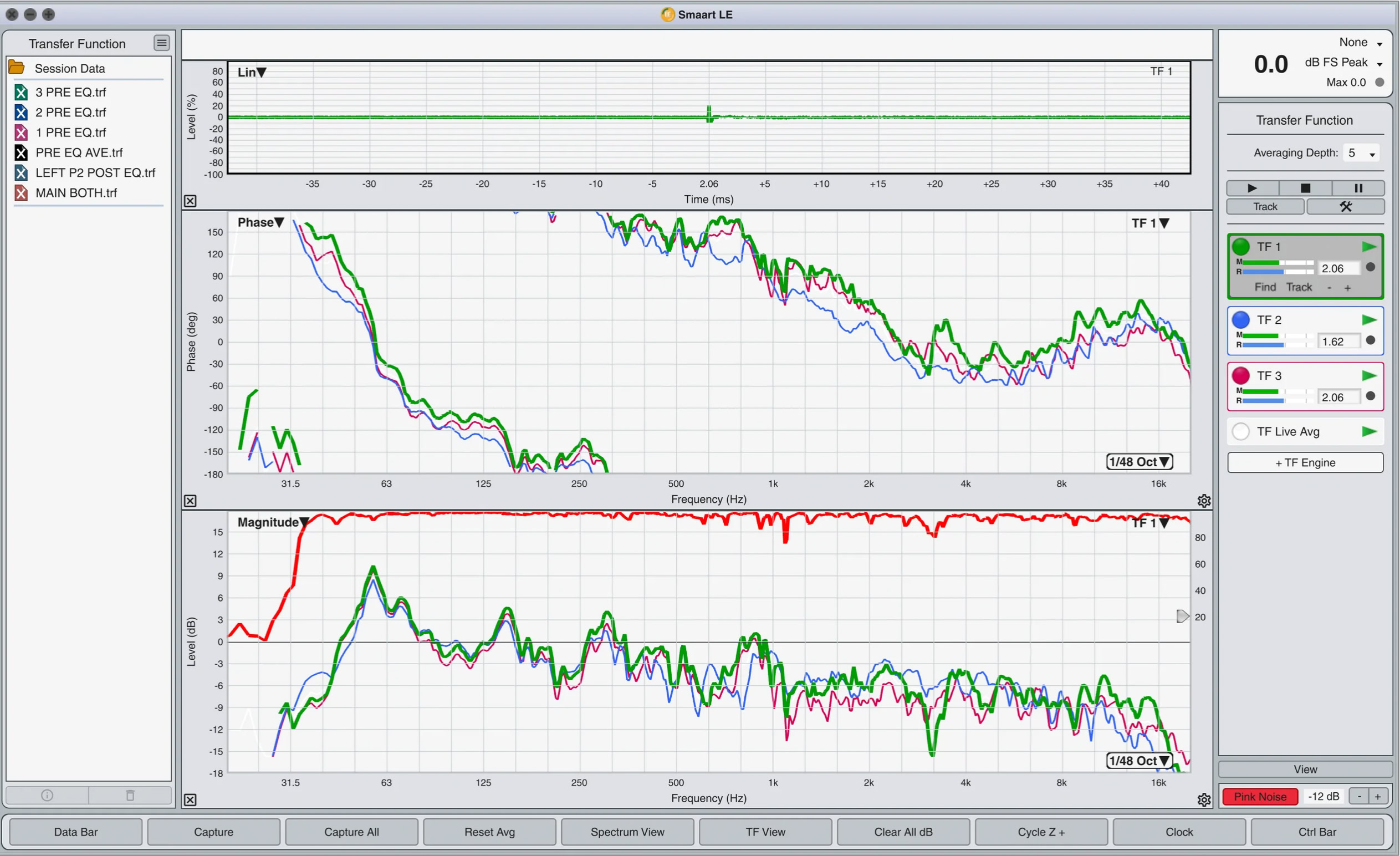Click the Capture All button
1400x856 pixels.
[351, 832]
